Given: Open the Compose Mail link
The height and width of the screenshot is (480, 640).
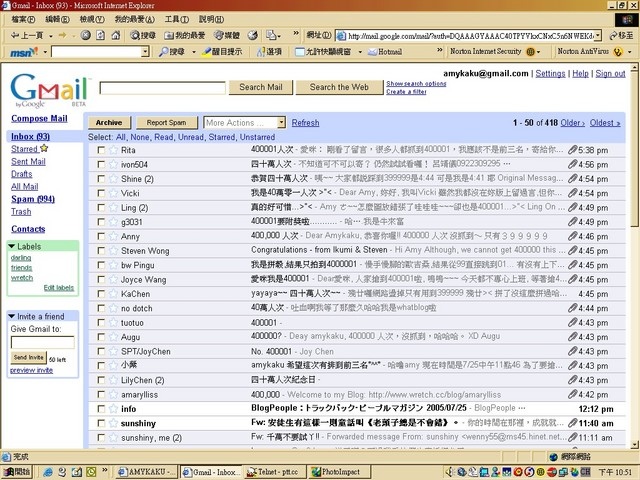Looking at the screenshot, I should [39, 118].
